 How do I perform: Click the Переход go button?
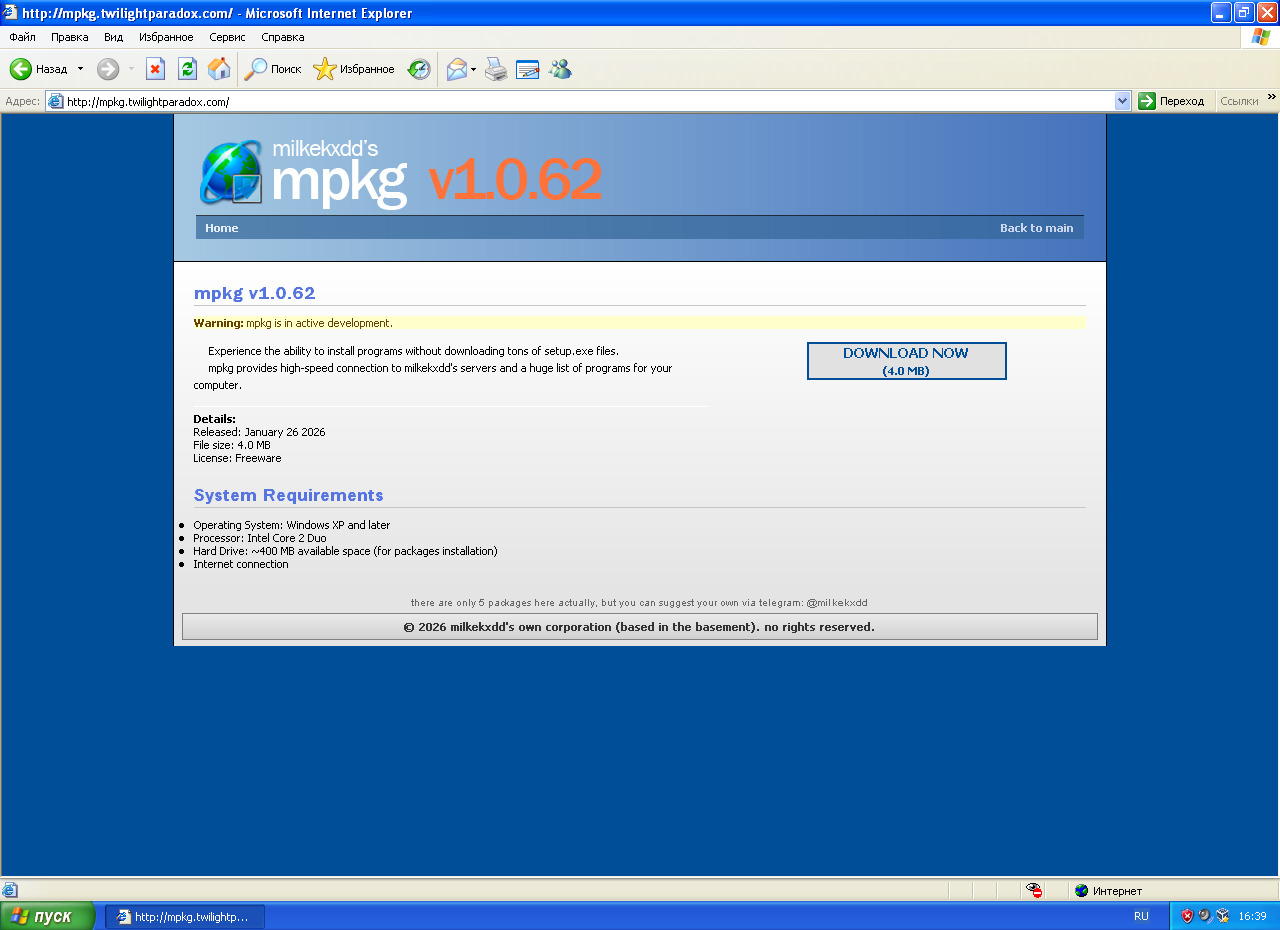(1172, 101)
